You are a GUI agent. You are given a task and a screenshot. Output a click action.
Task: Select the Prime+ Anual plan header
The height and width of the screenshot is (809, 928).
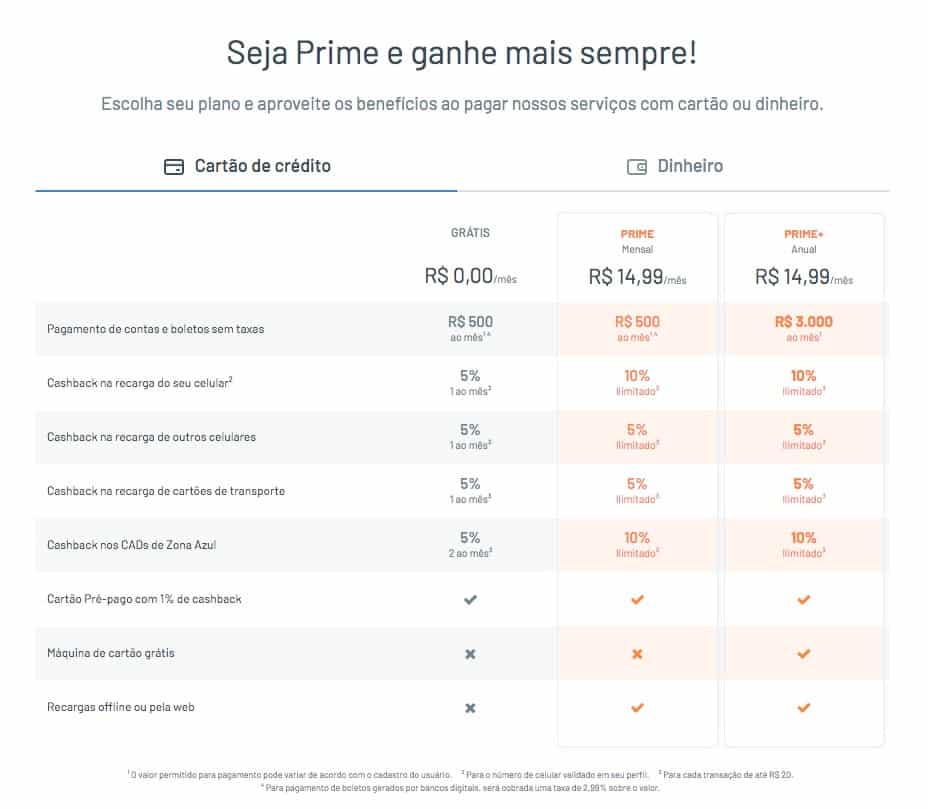pyautogui.click(x=804, y=258)
